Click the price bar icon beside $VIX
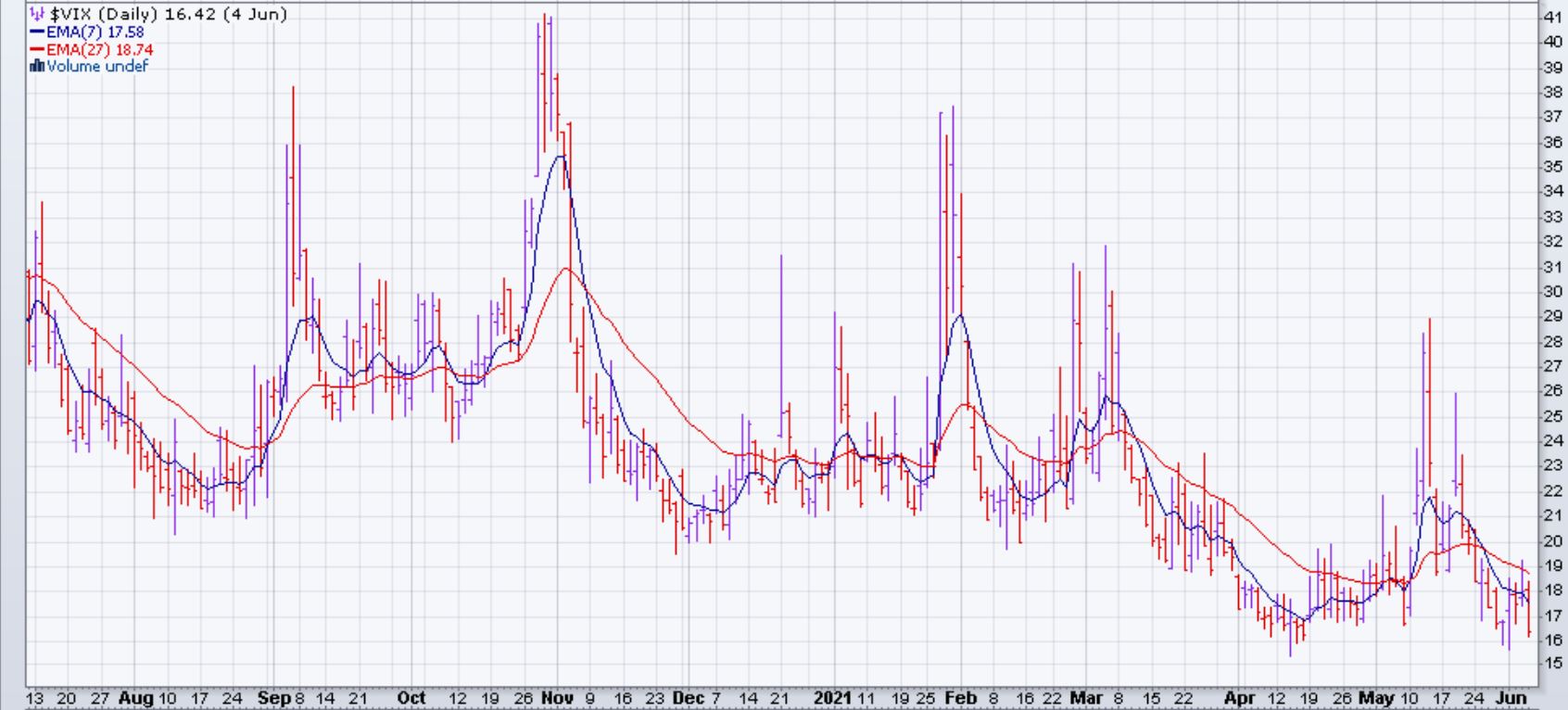Screen dimensions: 1568x710 click(x=38, y=14)
